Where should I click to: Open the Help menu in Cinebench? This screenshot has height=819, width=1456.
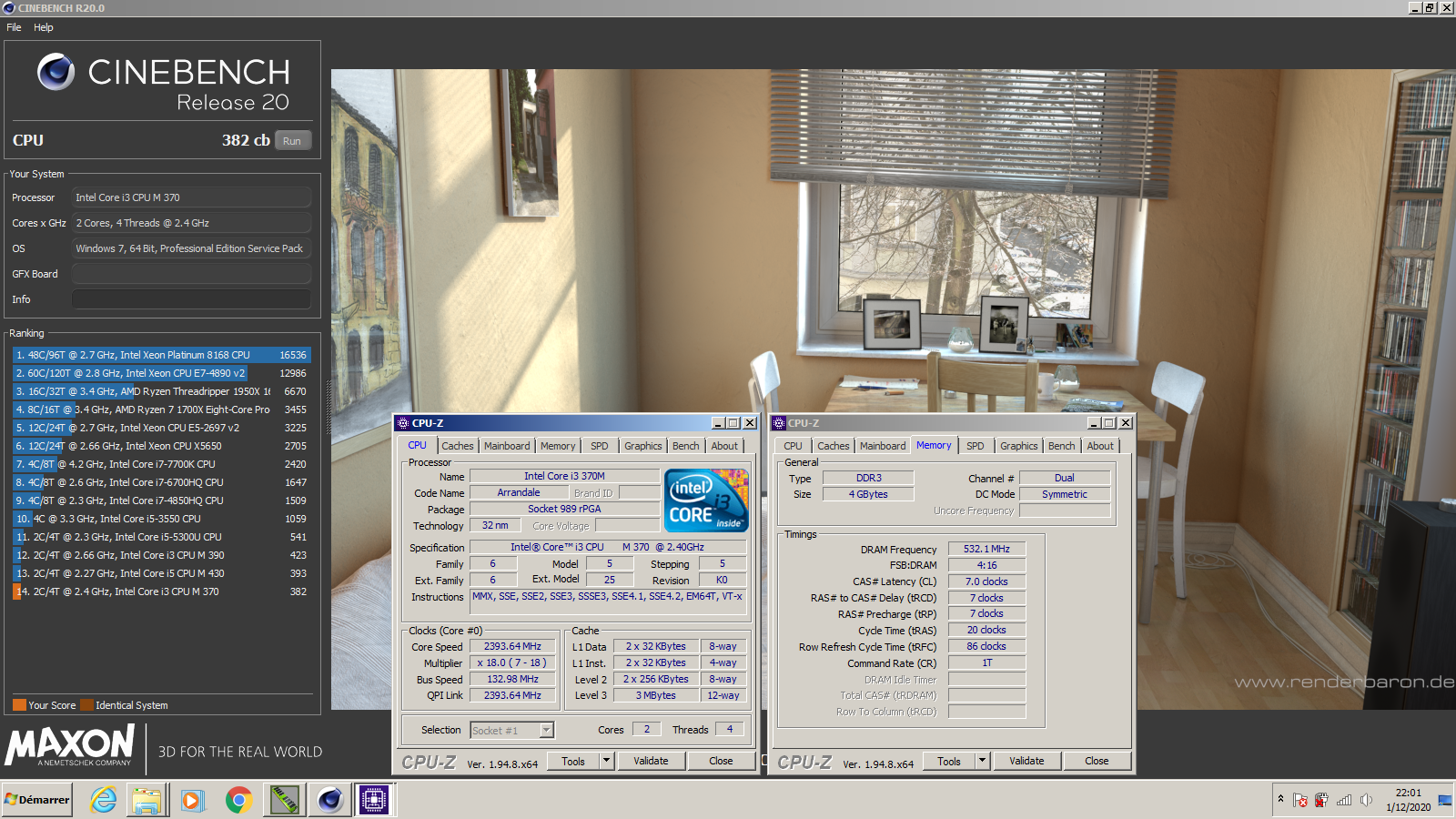(x=44, y=27)
